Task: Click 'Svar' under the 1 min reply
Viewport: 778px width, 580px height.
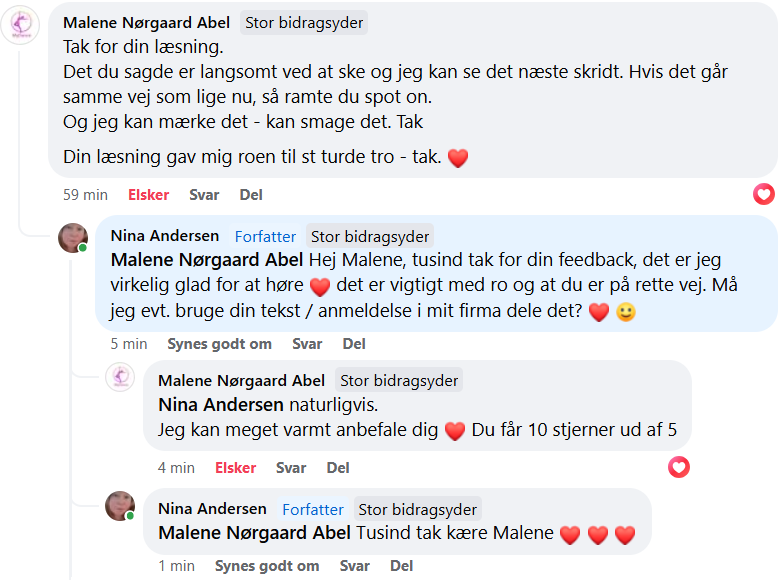Action: tap(355, 565)
